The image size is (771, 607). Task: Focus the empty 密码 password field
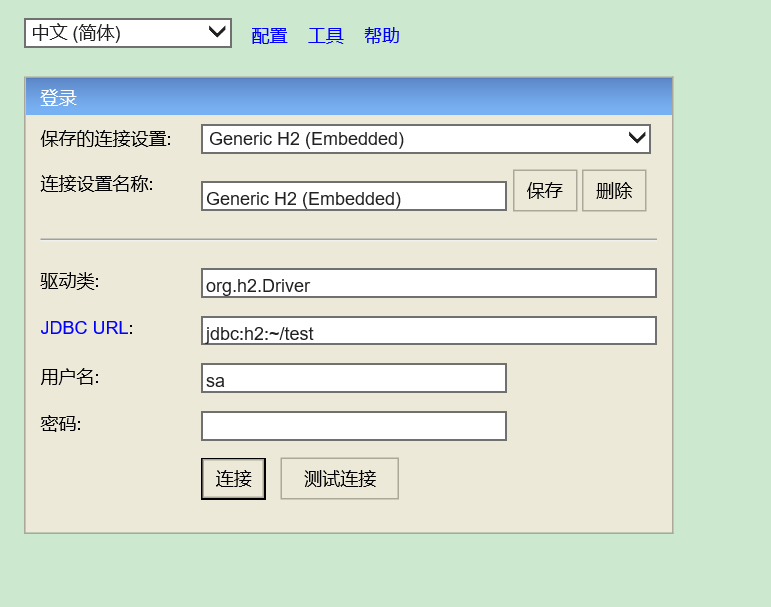click(x=354, y=426)
